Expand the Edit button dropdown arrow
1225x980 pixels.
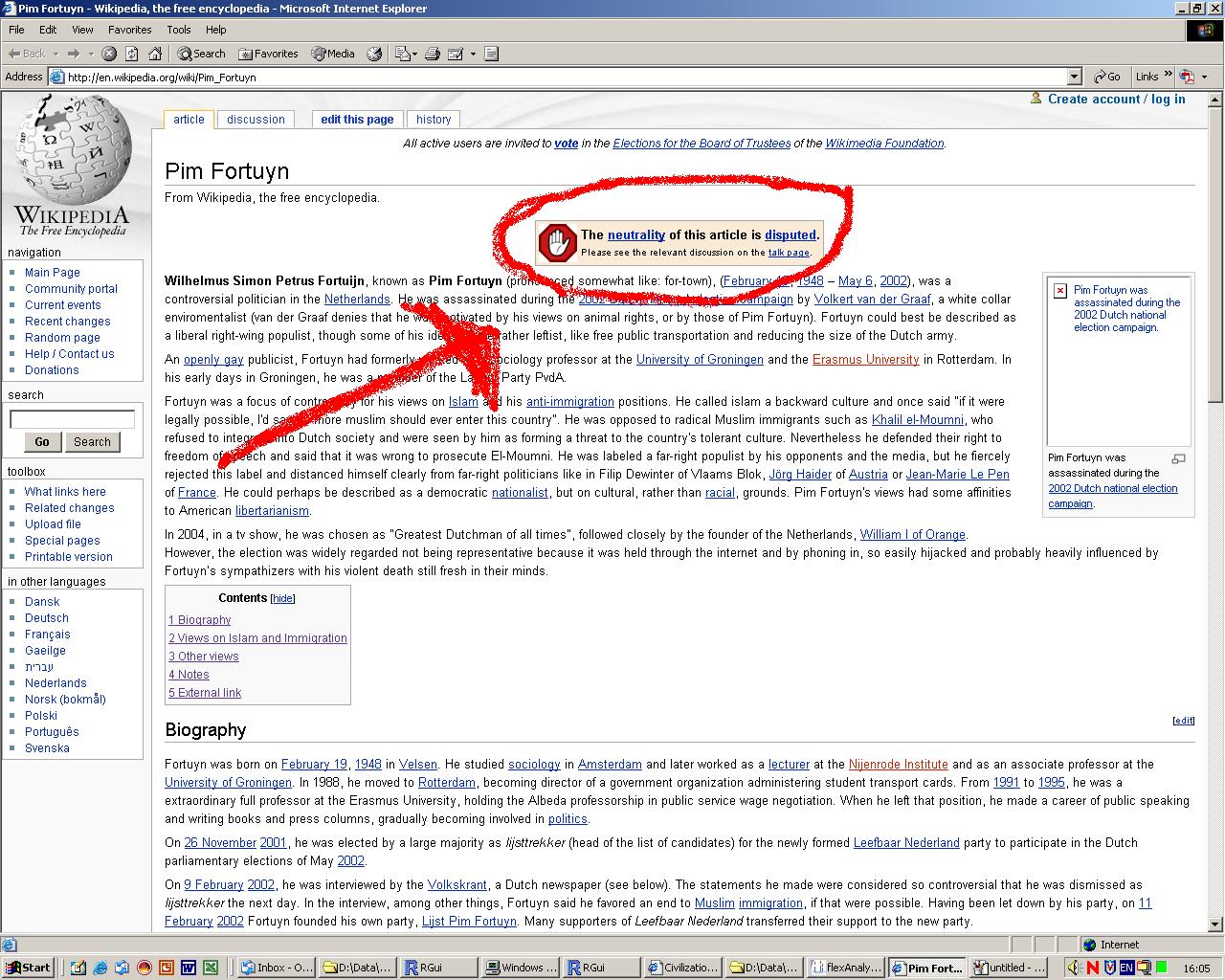473,55
